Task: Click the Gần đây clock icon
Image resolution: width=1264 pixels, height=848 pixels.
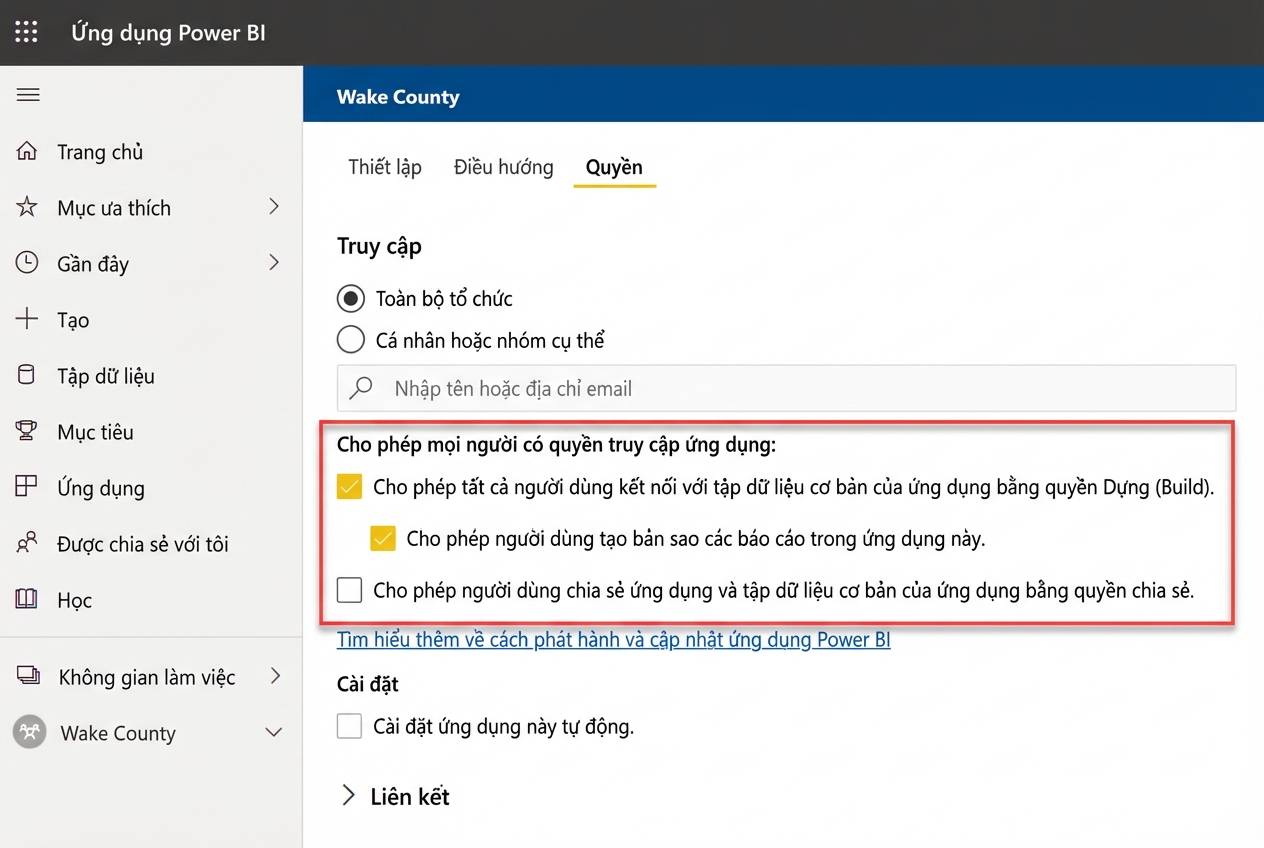Action: [x=27, y=264]
